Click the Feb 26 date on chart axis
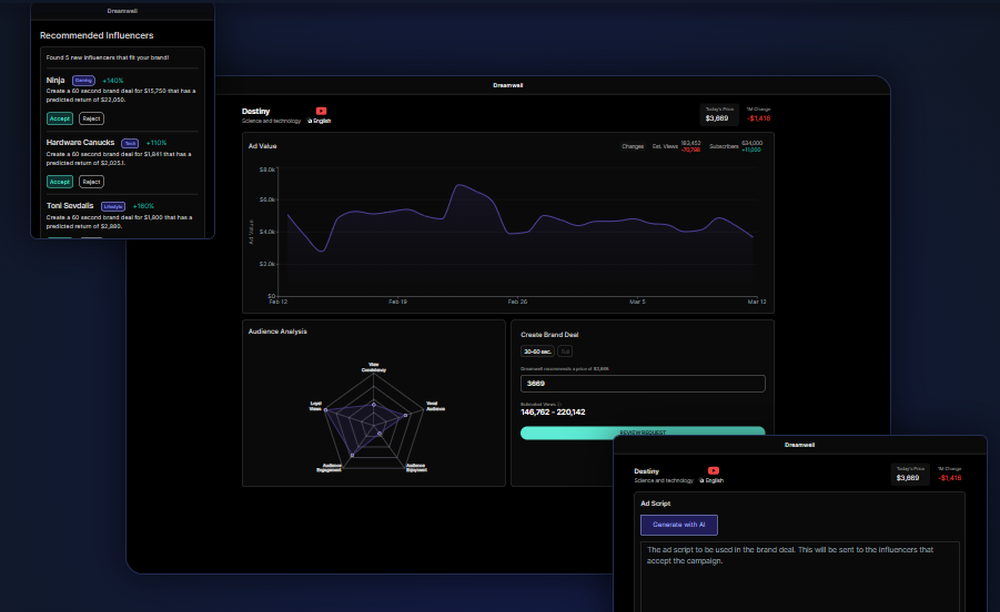 (517, 302)
